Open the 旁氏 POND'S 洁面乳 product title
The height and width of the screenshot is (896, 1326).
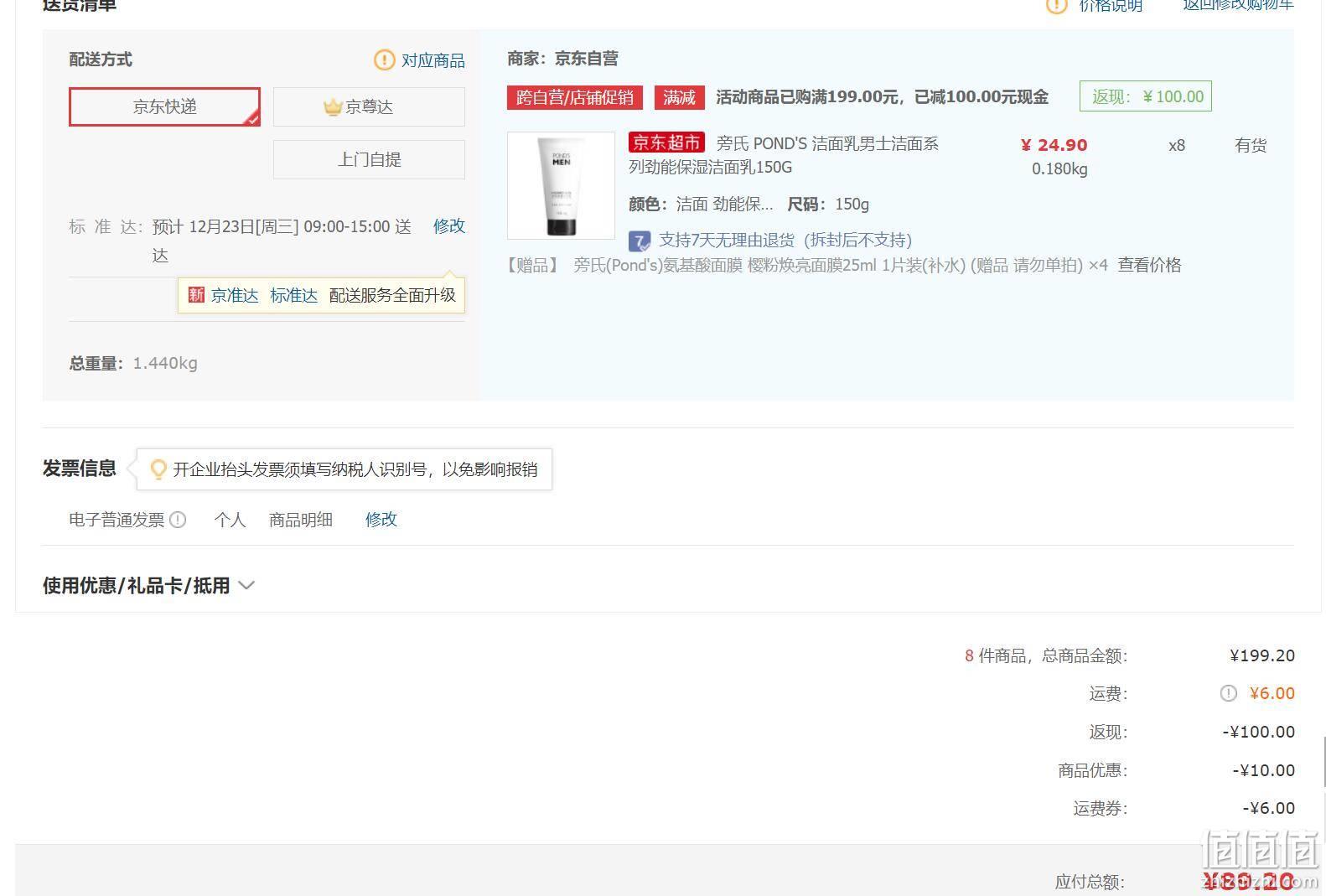[784, 155]
